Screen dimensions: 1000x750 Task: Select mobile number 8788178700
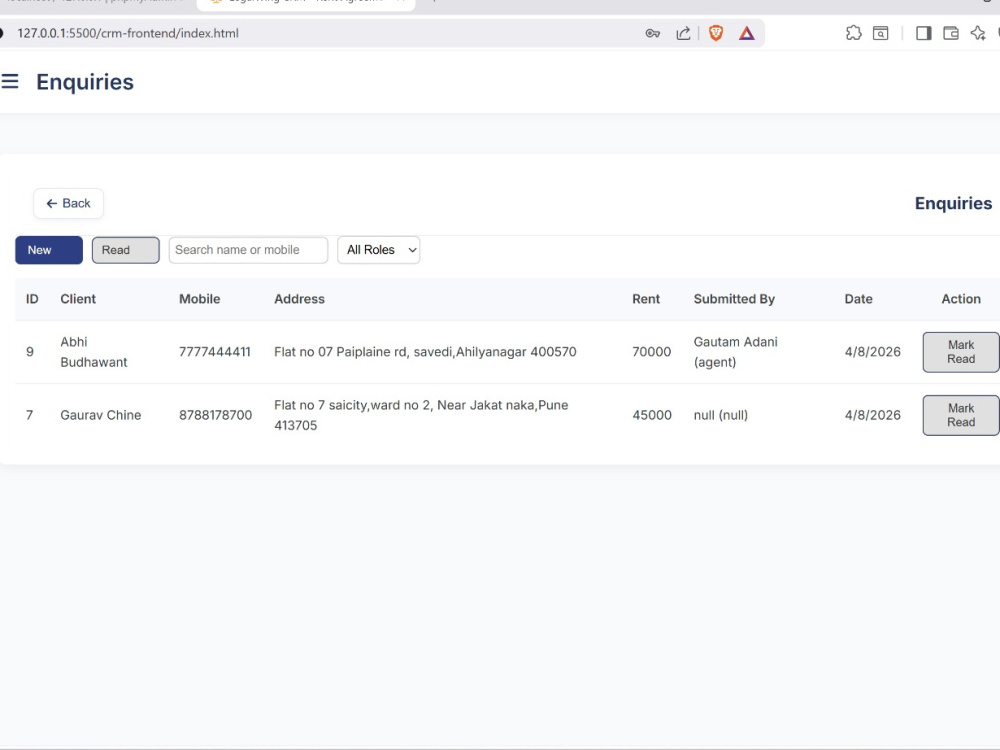pyautogui.click(x=216, y=415)
